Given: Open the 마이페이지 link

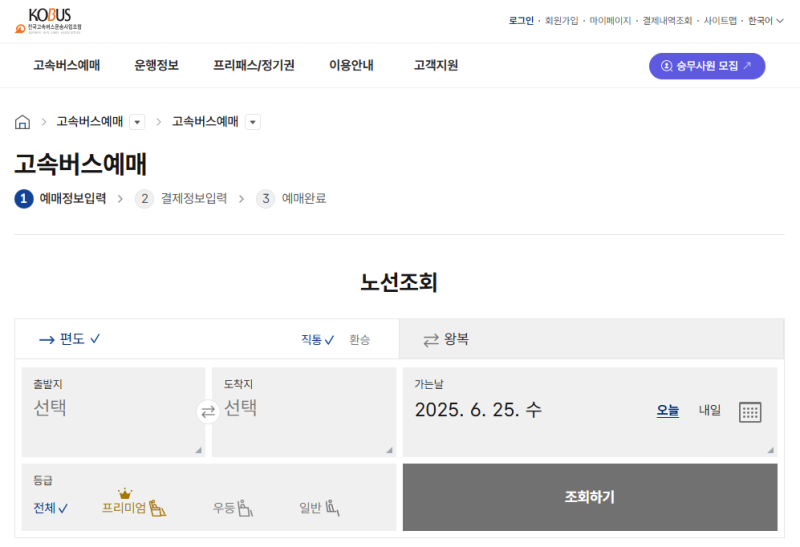Looking at the screenshot, I should click(610, 20).
